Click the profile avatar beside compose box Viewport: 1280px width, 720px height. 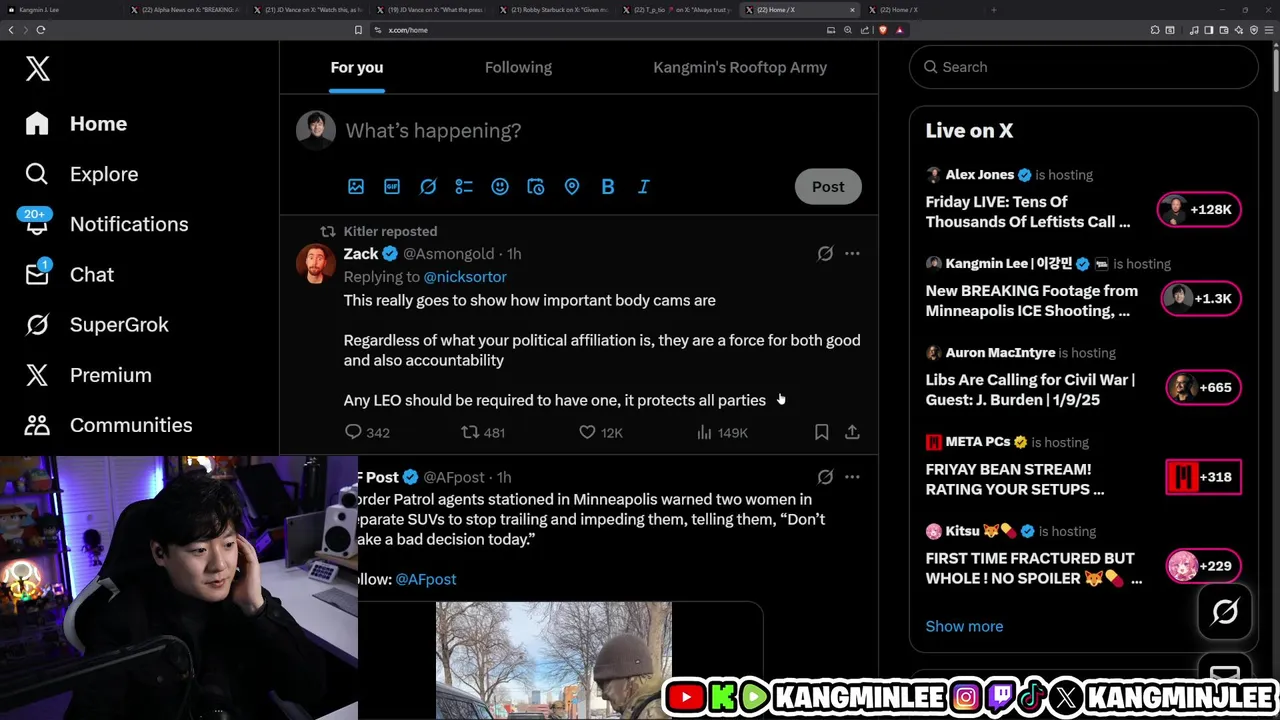pos(316,130)
